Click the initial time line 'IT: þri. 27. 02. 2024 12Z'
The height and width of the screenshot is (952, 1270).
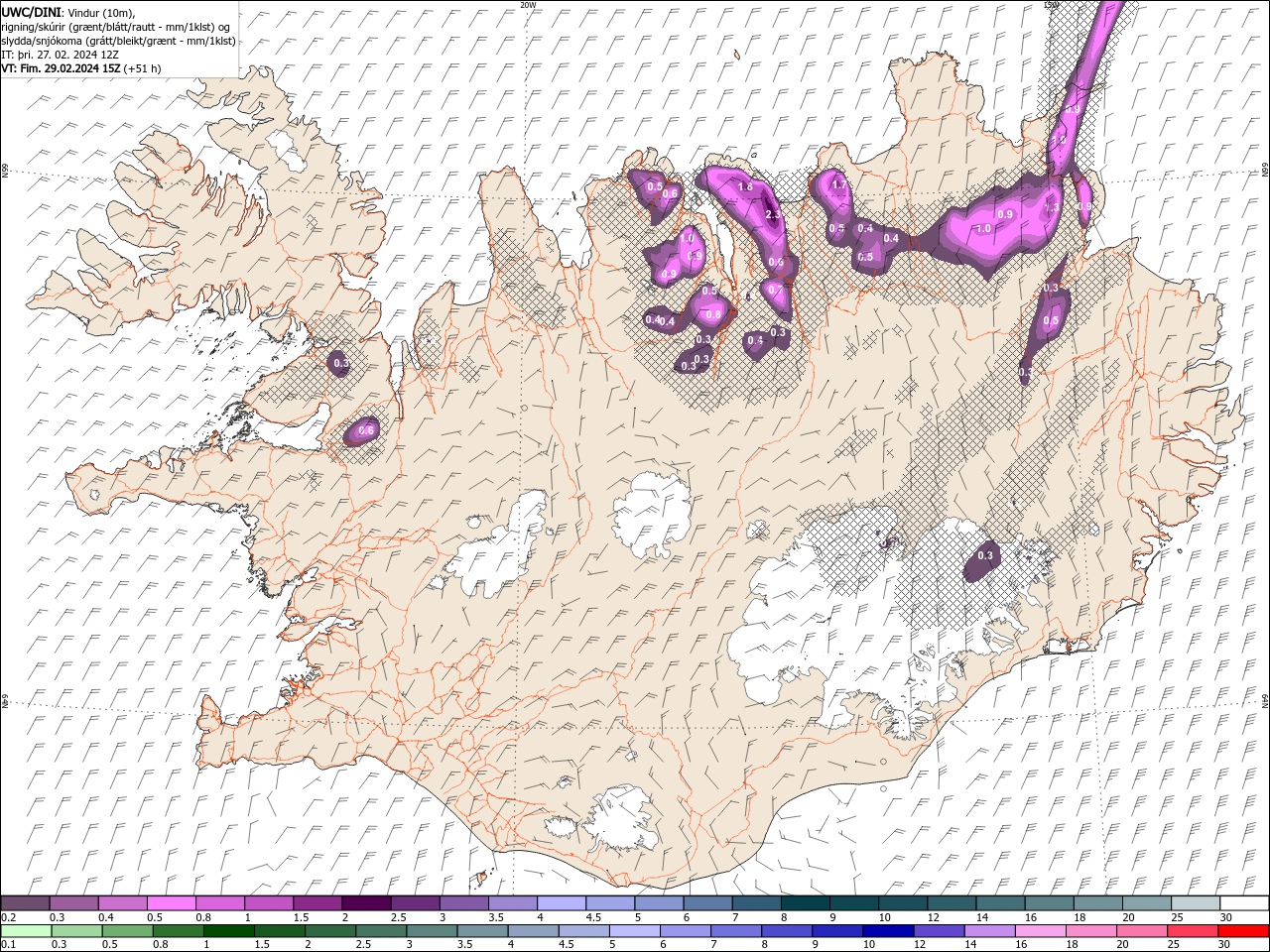pyautogui.click(x=62, y=55)
